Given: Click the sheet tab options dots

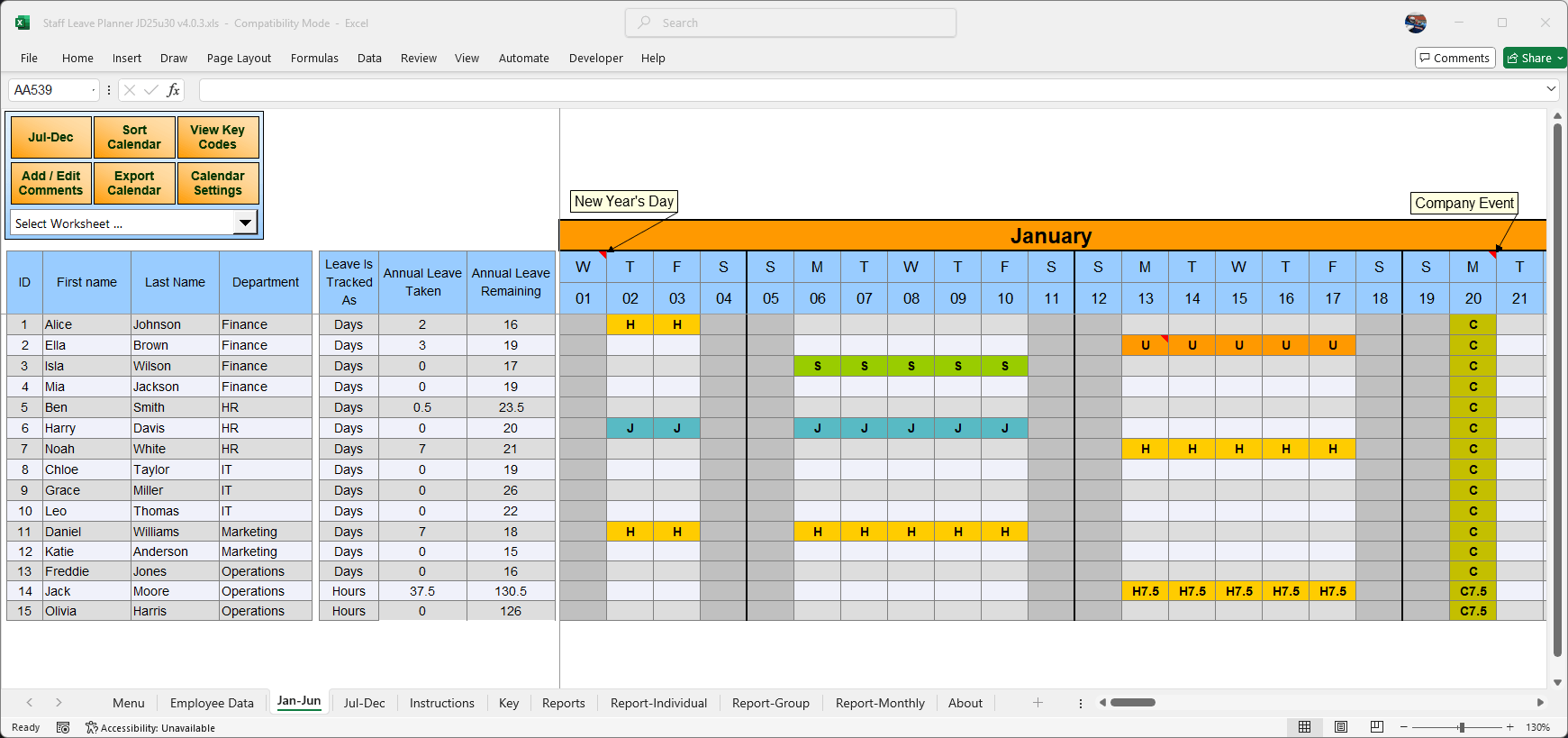Looking at the screenshot, I should click(1081, 703).
